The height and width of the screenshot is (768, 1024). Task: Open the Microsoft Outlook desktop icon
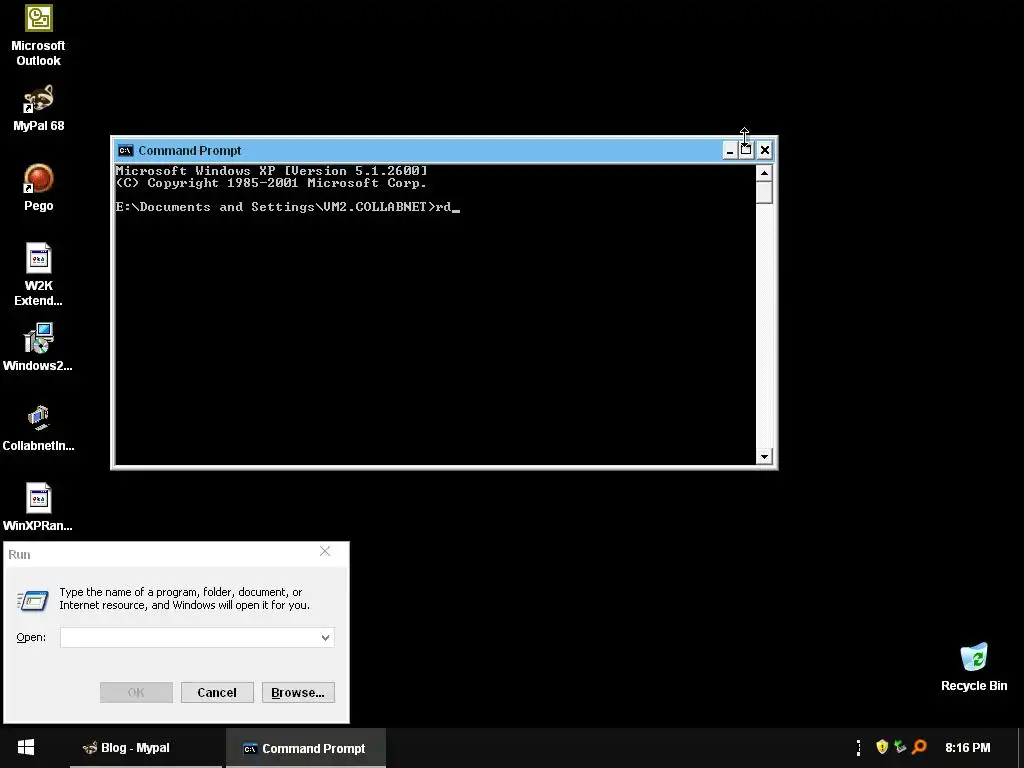tap(39, 36)
